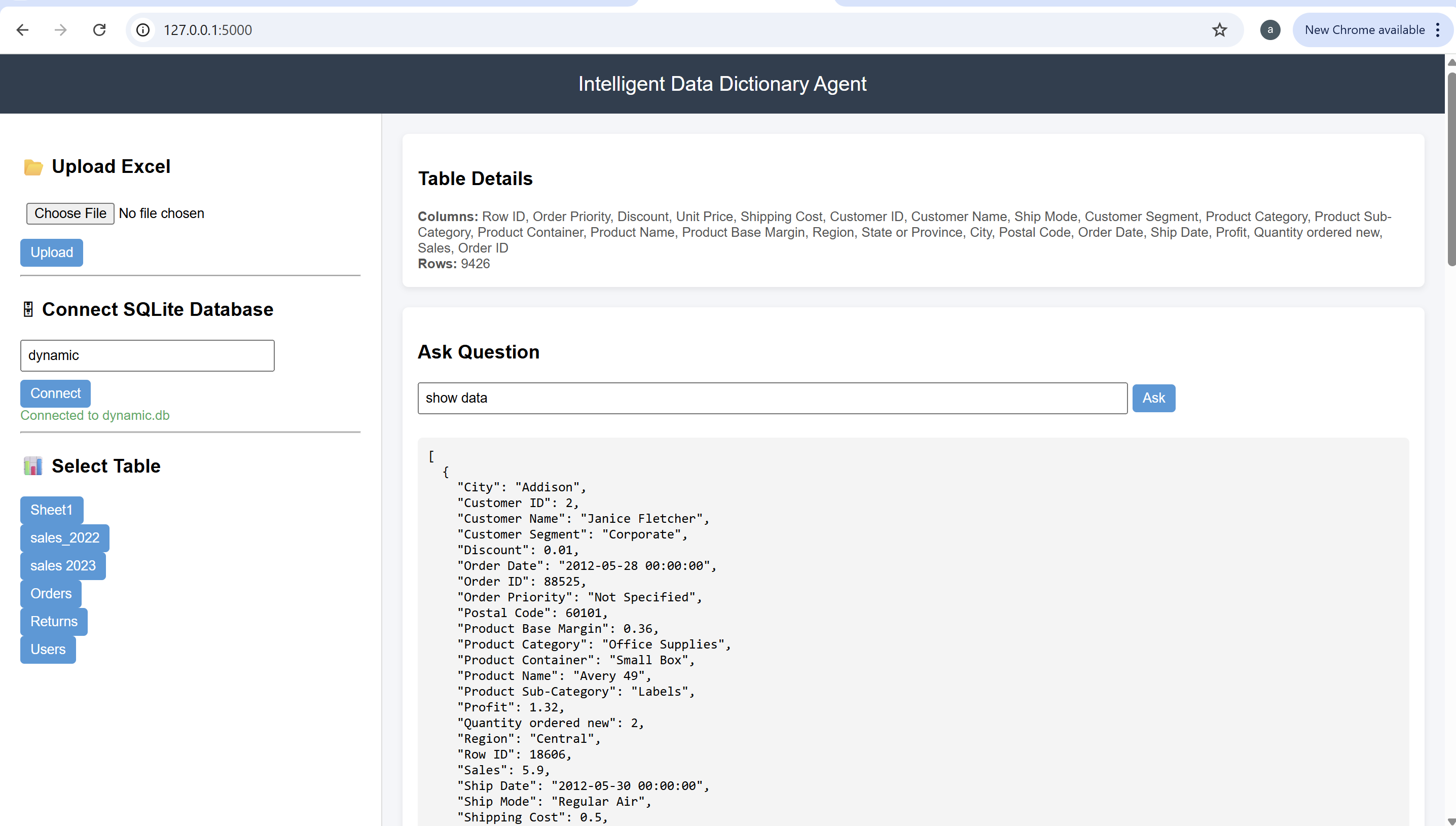Click the scrollbar down arrow

pos(1451,821)
